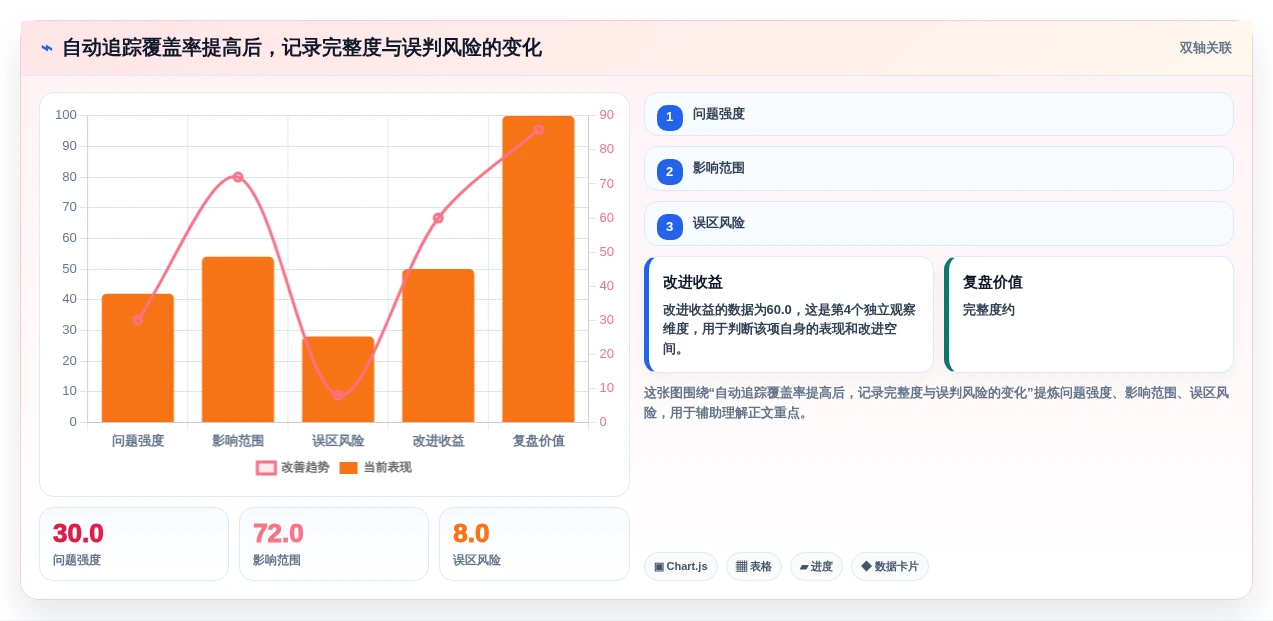1273x621 pixels.
Task: Click the trend line point at 复盘价值 bar top
Action: pyautogui.click(x=538, y=130)
